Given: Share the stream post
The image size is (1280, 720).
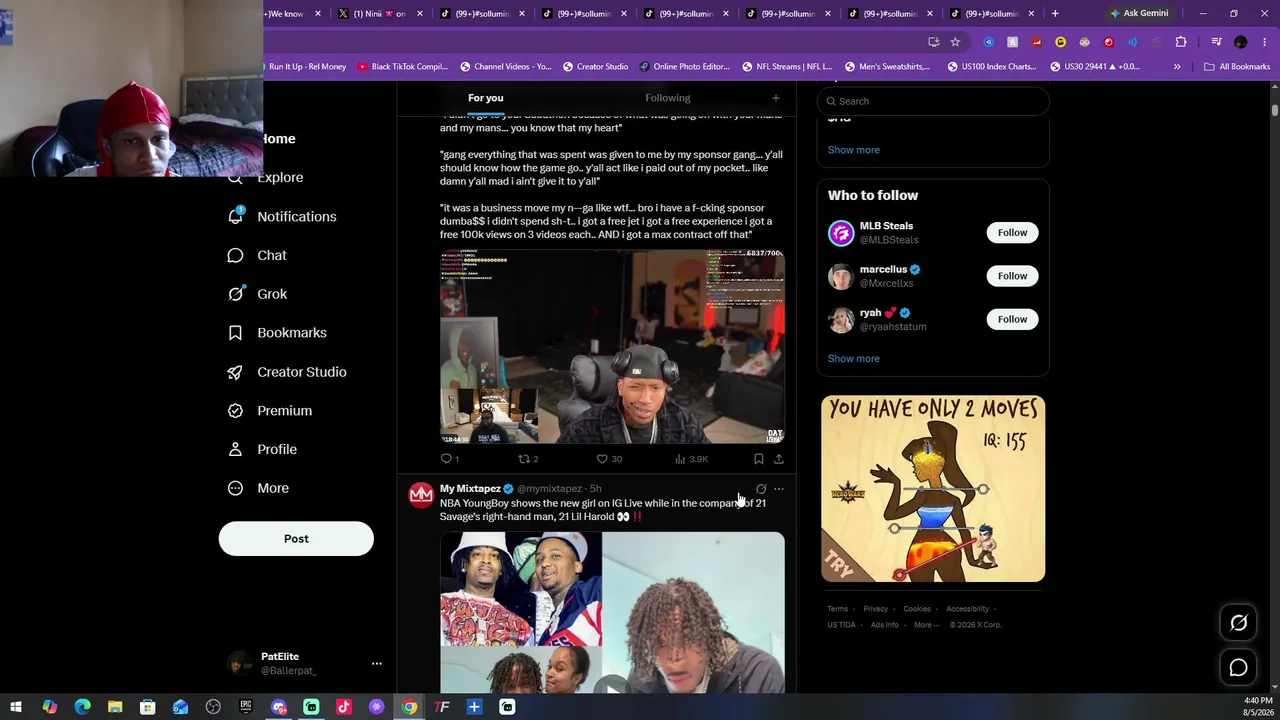Looking at the screenshot, I should (x=778, y=459).
